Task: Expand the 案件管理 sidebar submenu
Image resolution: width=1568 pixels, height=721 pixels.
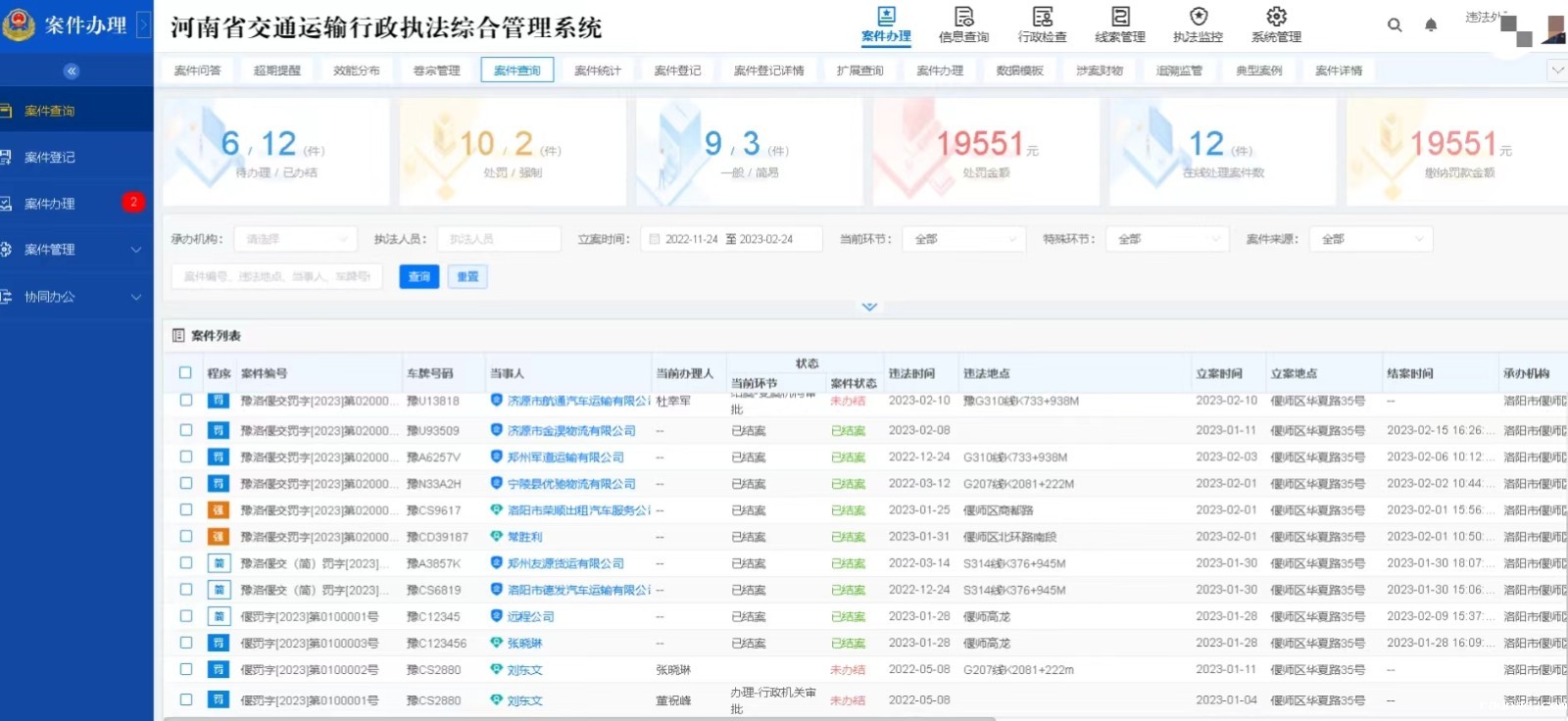Action: (76, 250)
